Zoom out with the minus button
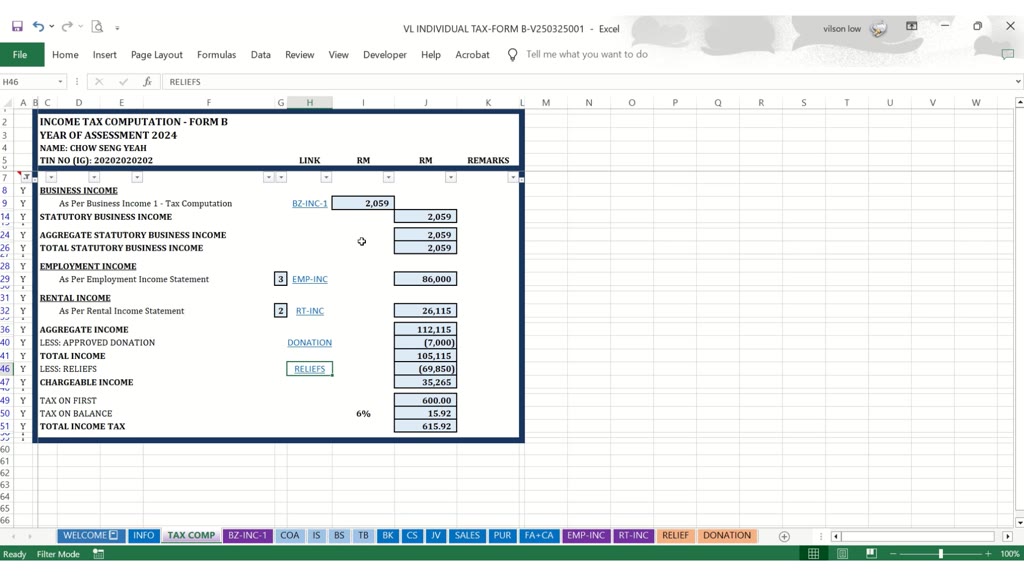 tap(893, 554)
